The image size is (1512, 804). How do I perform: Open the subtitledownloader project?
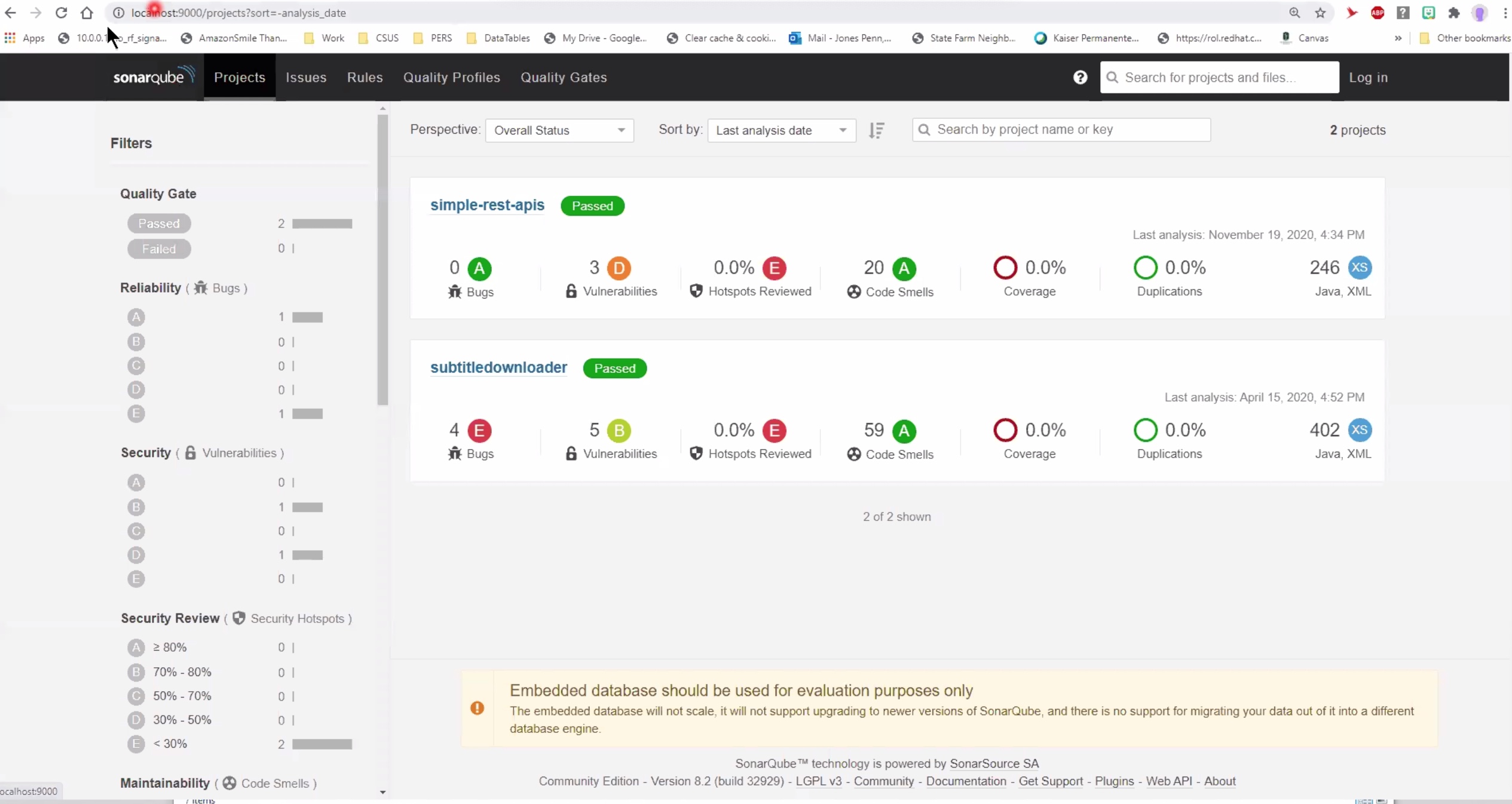pos(498,367)
